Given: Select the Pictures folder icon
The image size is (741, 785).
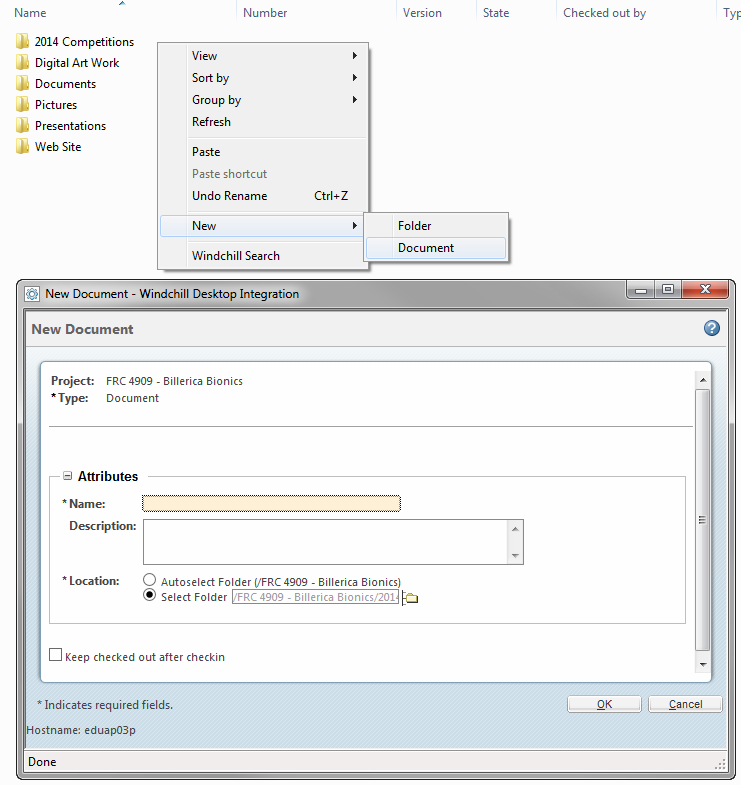Looking at the screenshot, I should click(22, 104).
